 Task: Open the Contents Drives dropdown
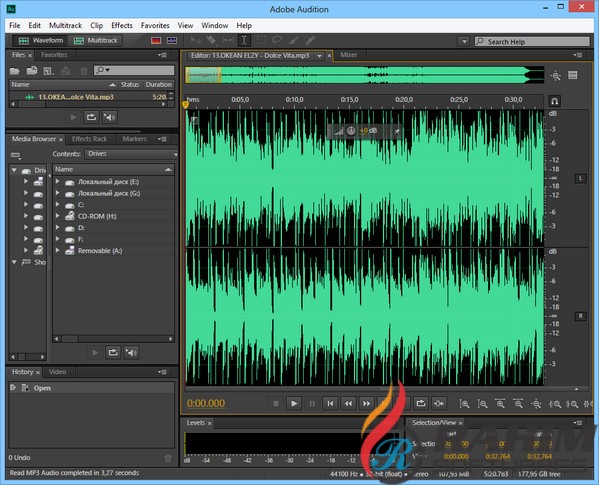131,154
